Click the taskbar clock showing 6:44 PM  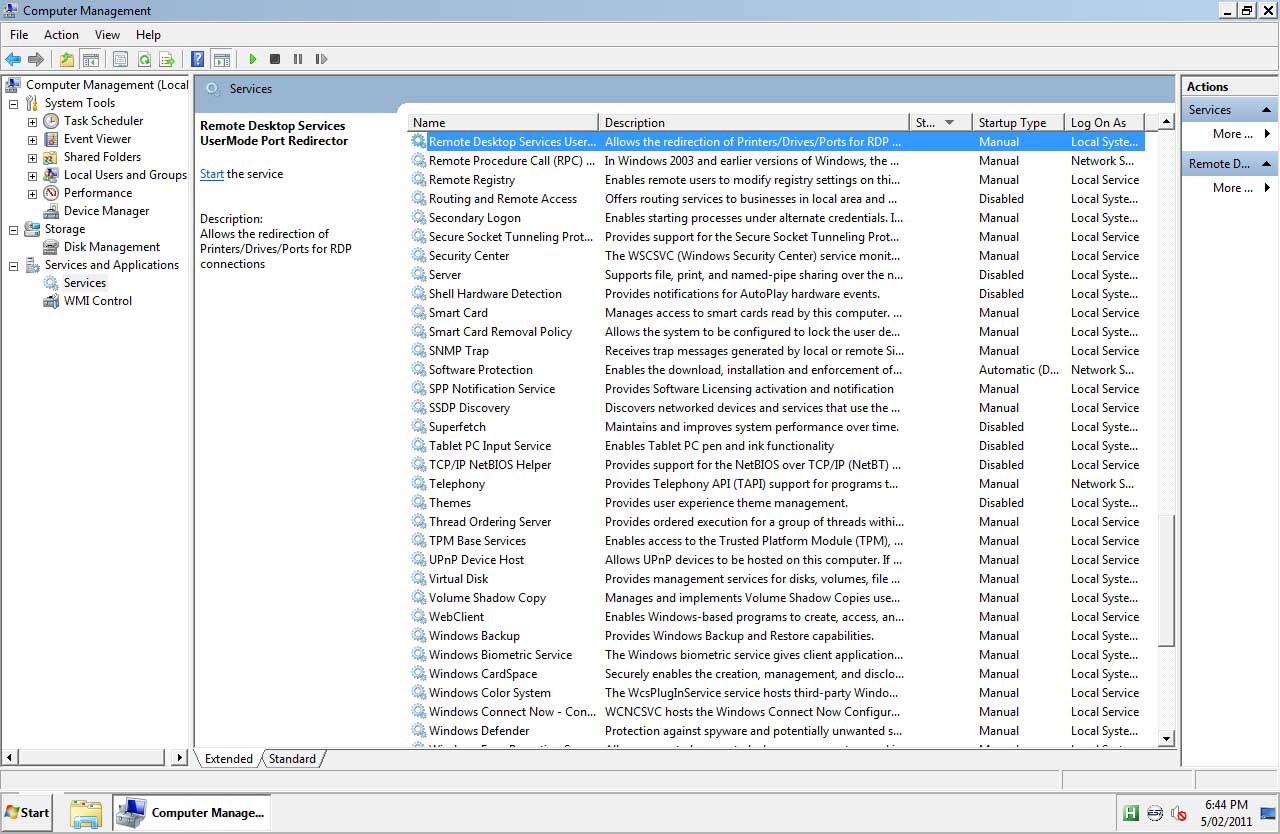pyautogui.click(x=1226, y=804)
